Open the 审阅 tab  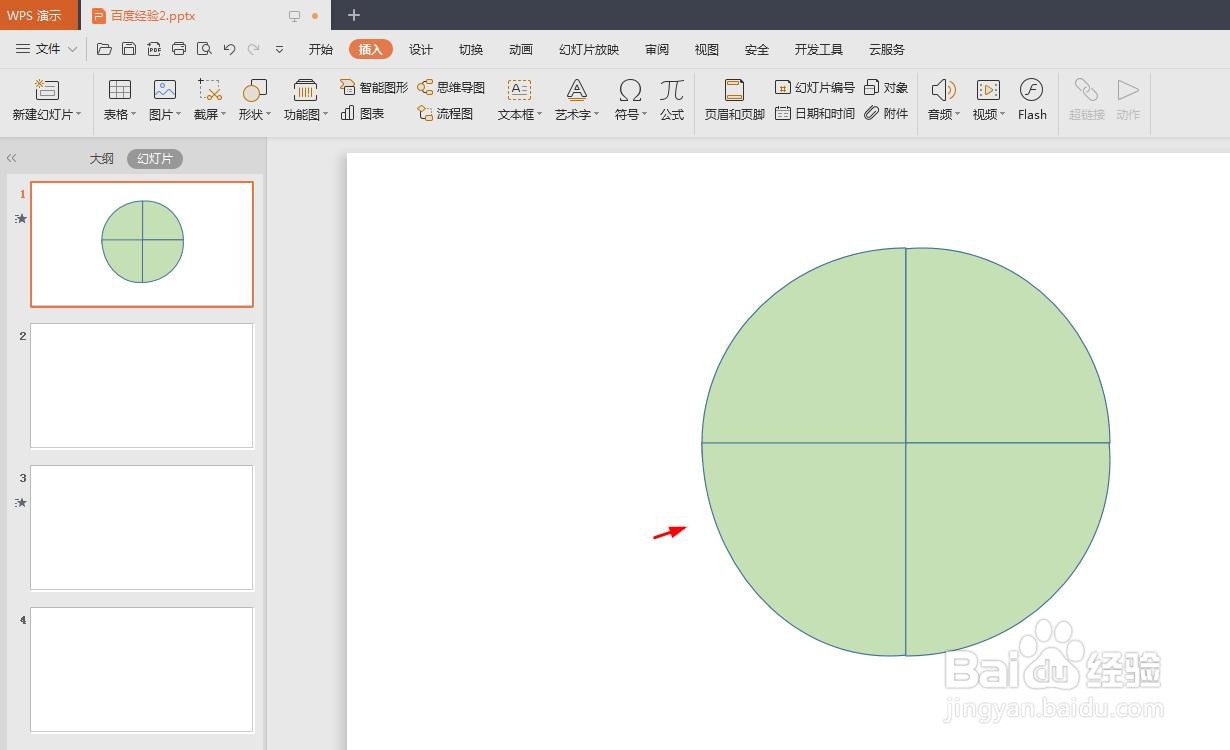657,49
